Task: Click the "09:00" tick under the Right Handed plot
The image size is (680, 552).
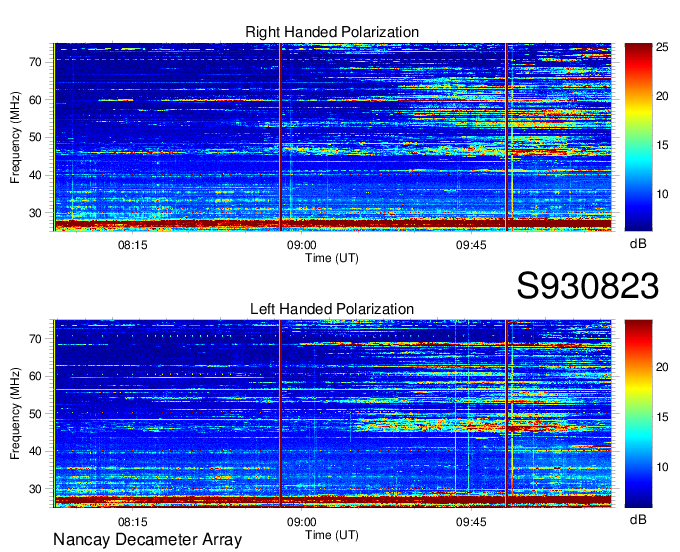Action: (301, 245)
